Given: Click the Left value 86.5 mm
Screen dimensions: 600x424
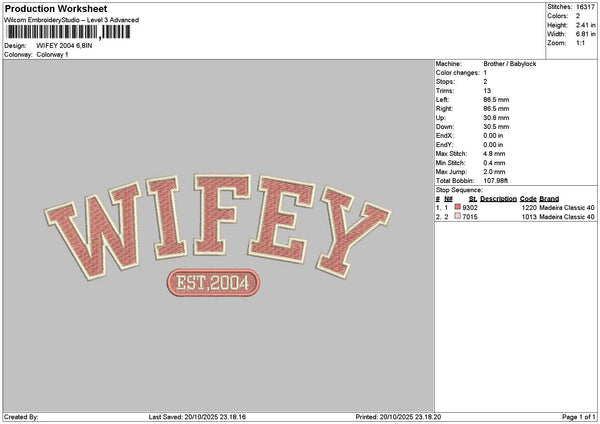Looking at the screenshot, I should (496, 99).
